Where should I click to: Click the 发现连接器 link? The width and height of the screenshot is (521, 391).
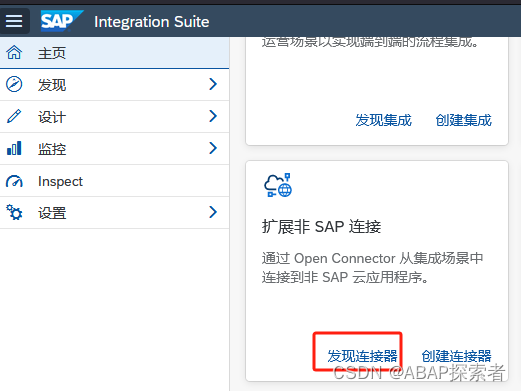[x=362, y=356]
